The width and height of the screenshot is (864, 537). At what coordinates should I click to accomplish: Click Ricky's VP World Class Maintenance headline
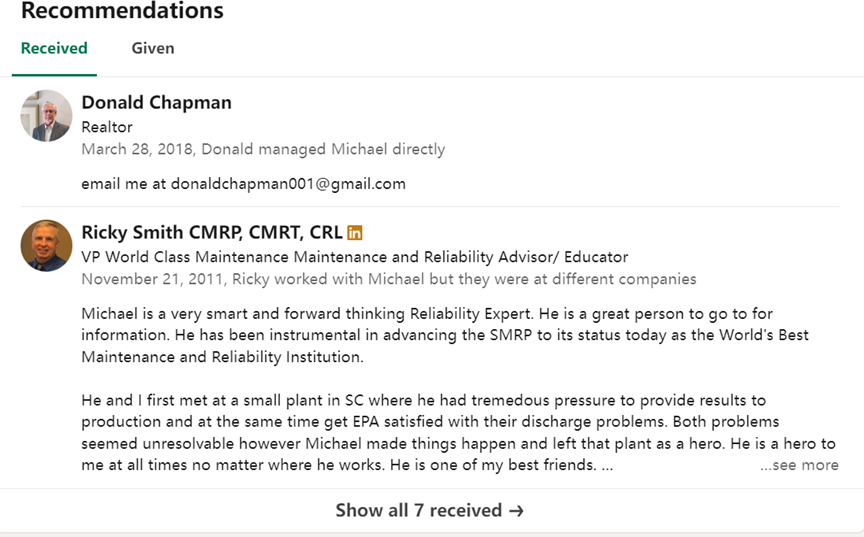pos(354,257)
